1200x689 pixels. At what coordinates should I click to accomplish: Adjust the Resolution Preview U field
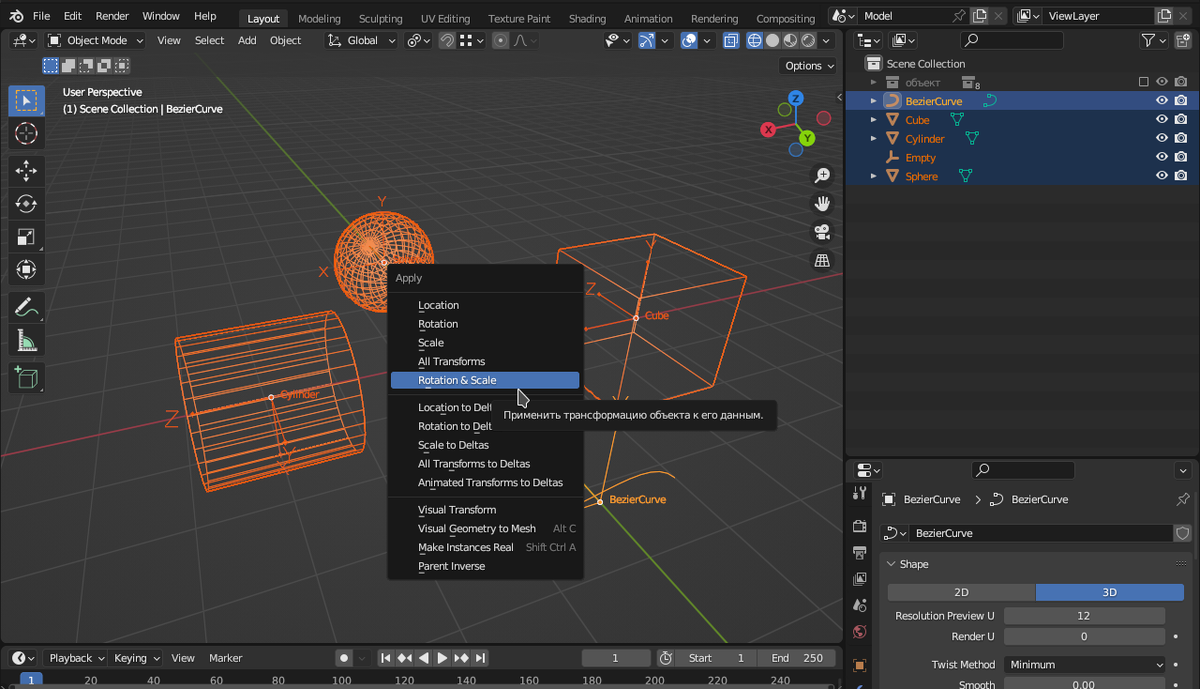(1084, 616)
